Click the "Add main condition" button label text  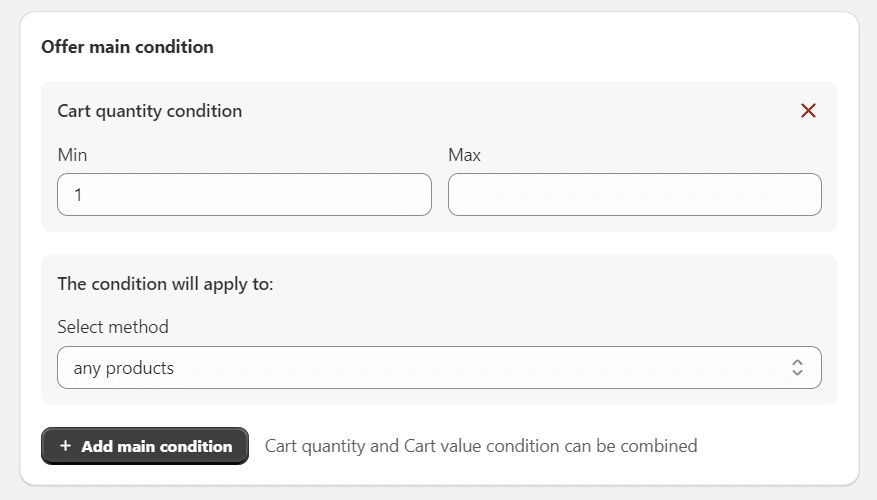coord(156,446)
